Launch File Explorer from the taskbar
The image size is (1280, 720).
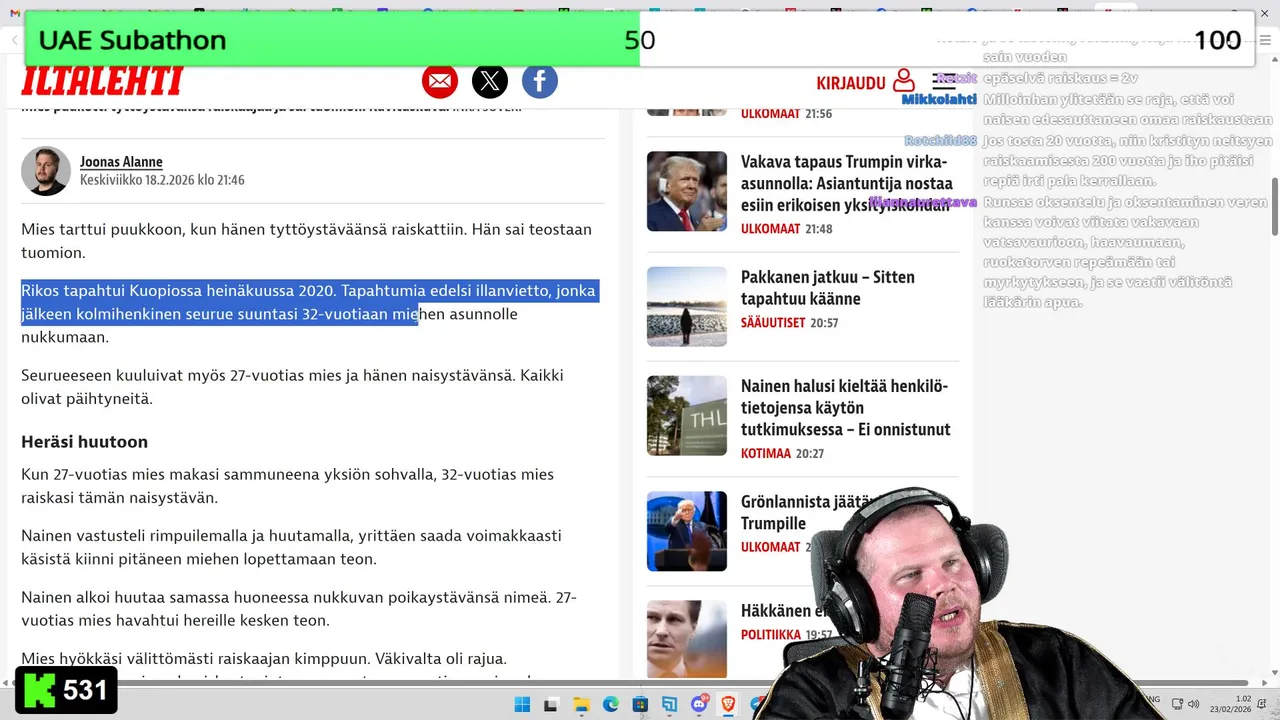coord(581,705)
